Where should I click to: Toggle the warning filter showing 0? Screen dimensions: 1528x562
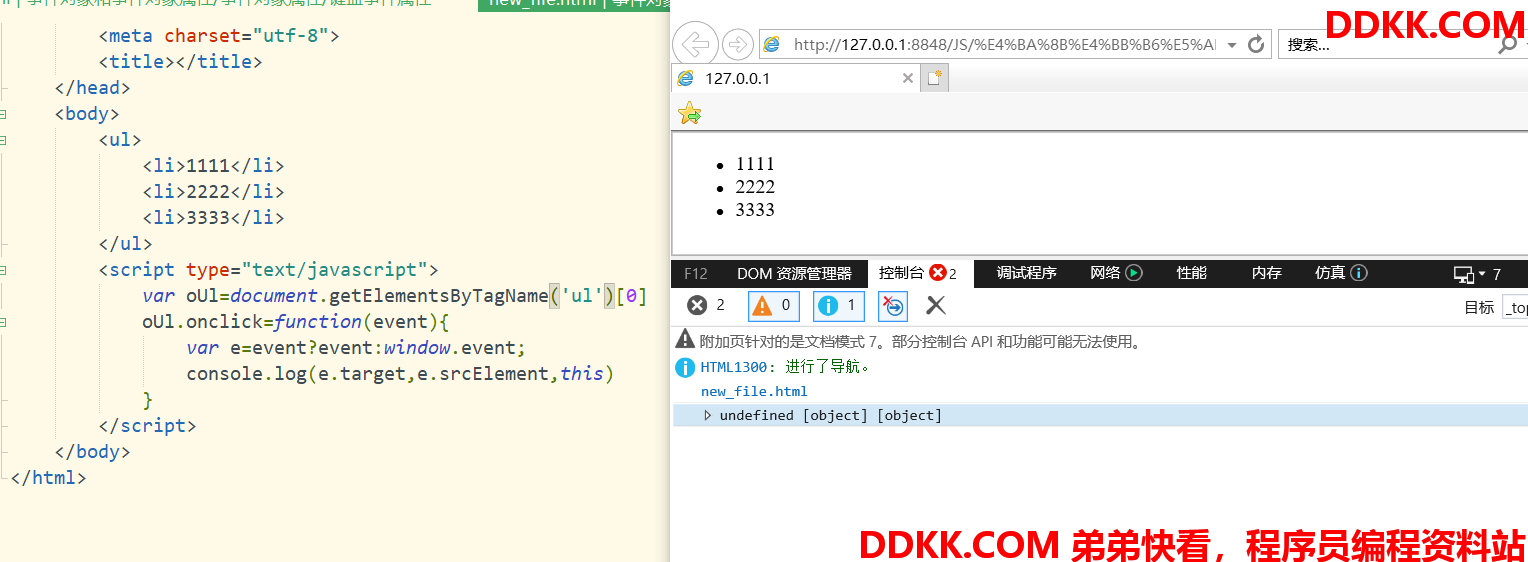(774, 306)
